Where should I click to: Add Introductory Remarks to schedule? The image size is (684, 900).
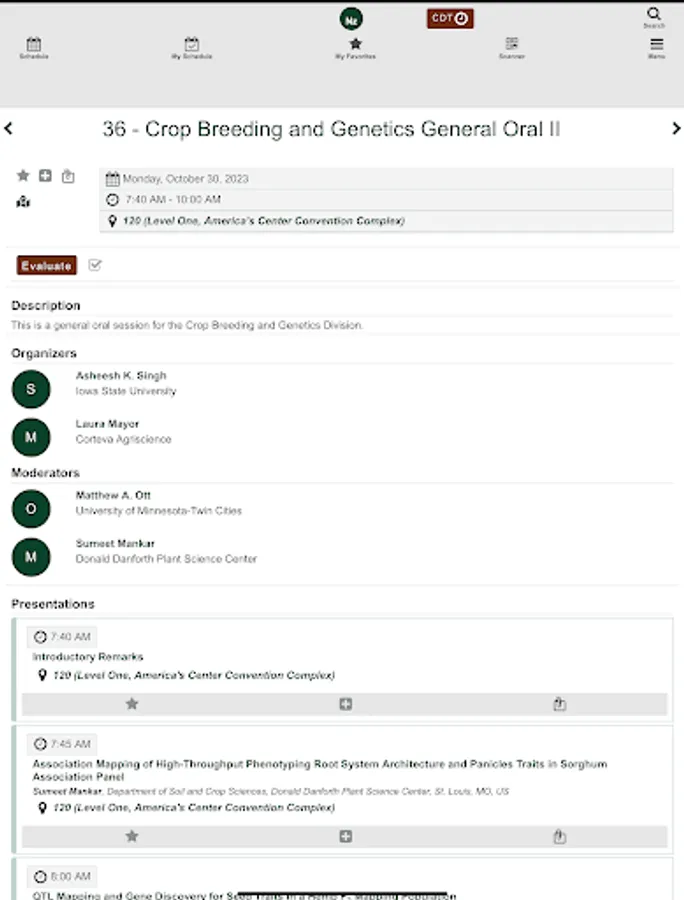[345, 704]
